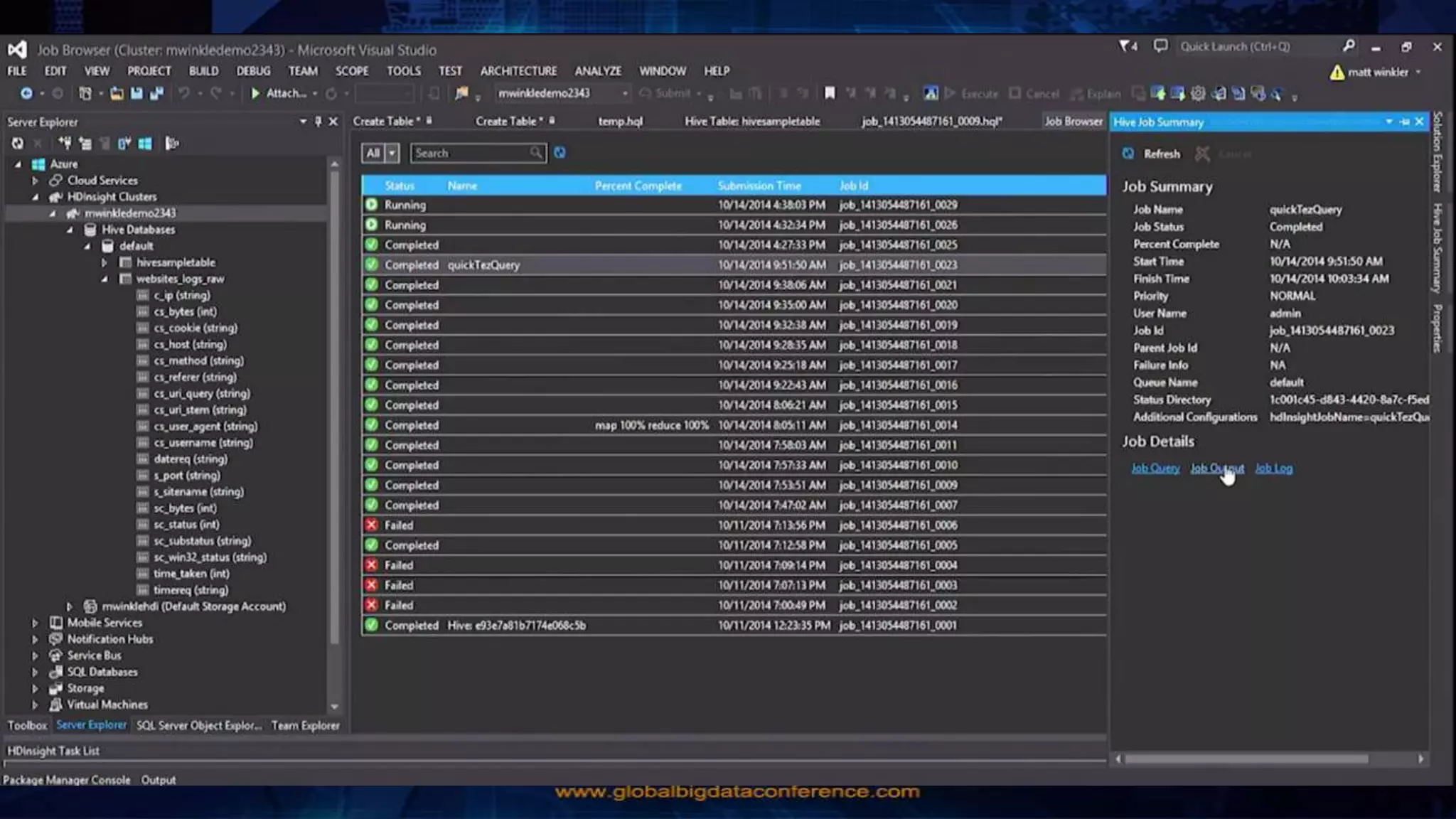
Task: Toggle pin on Server Explorer panel
Action: pyautogui.click(x=318, y=122)
